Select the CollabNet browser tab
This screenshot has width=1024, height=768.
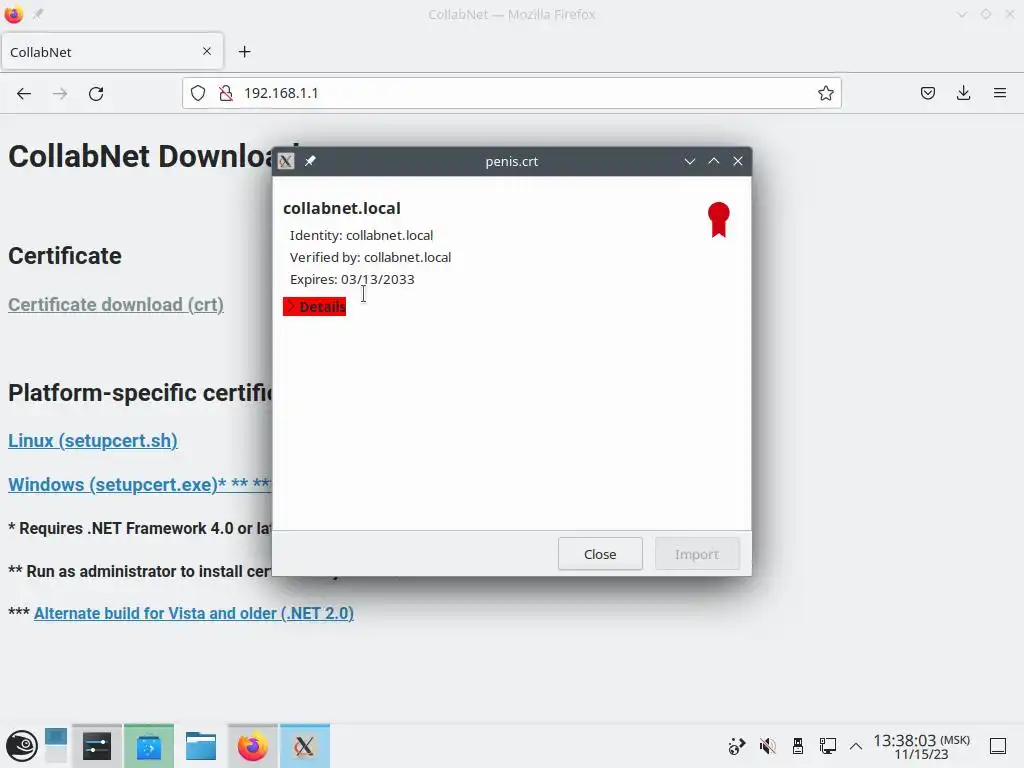[x=112, y=52]
